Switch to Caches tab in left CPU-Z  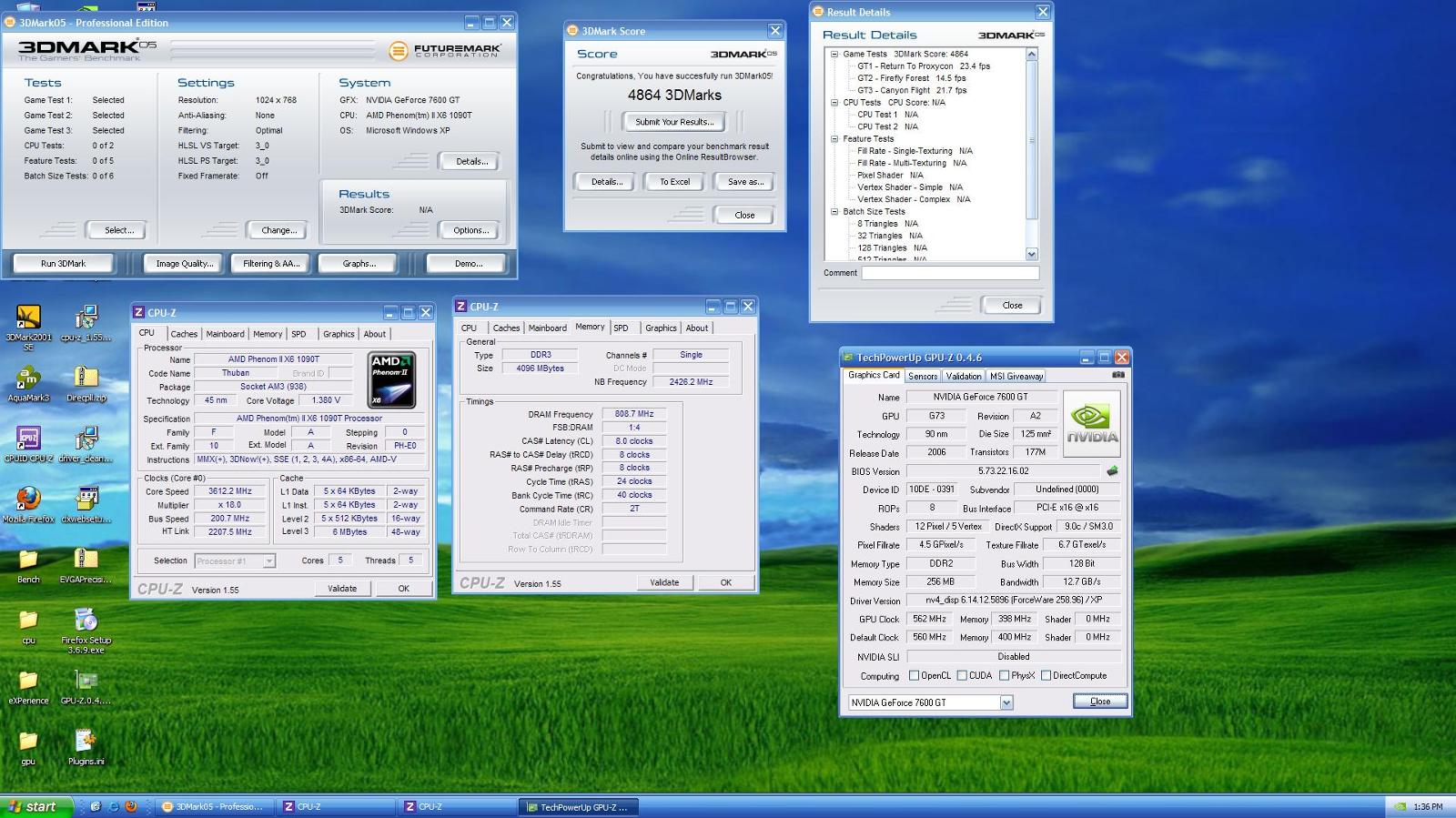(184, 334)
